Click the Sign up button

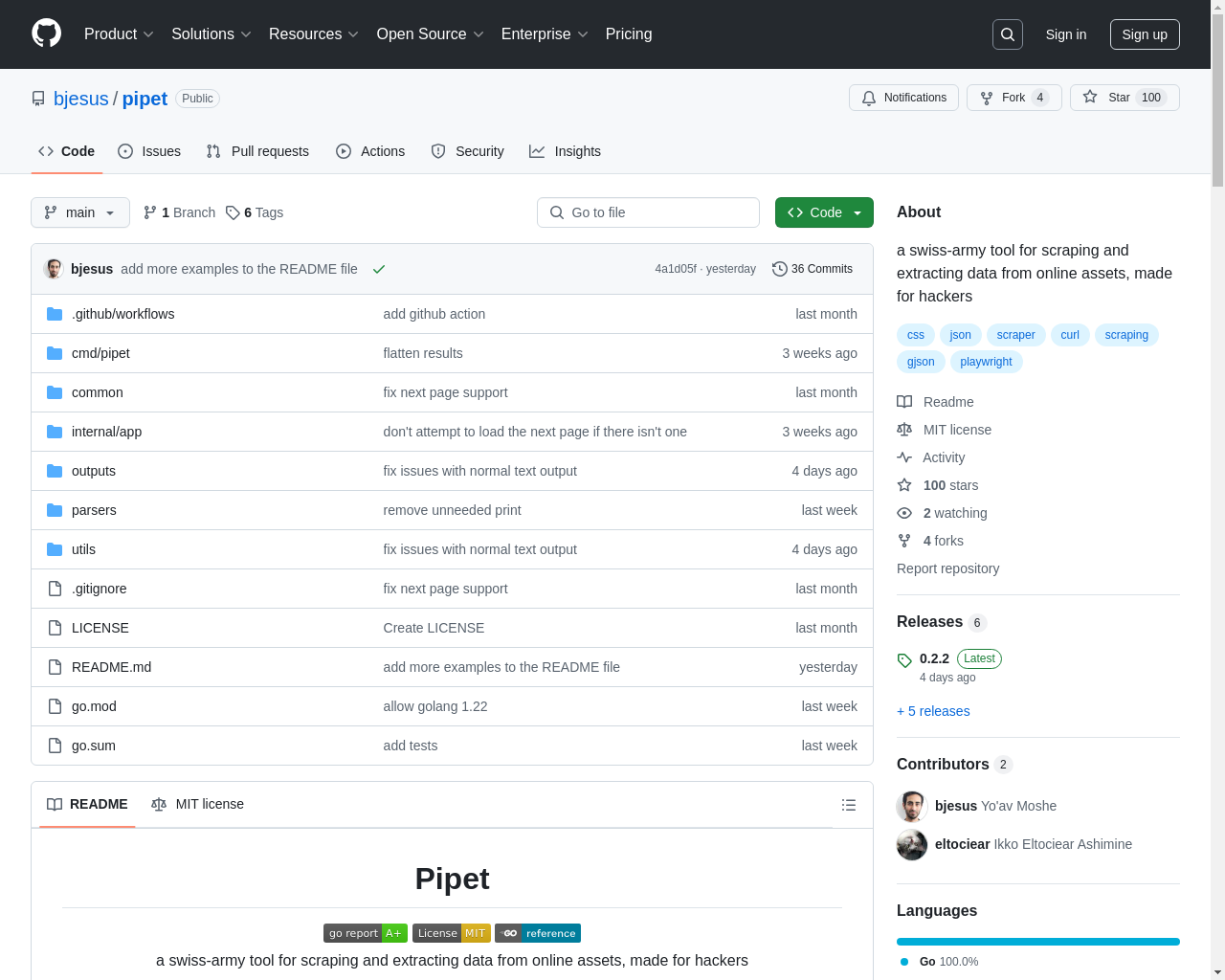coord(1145,34)
